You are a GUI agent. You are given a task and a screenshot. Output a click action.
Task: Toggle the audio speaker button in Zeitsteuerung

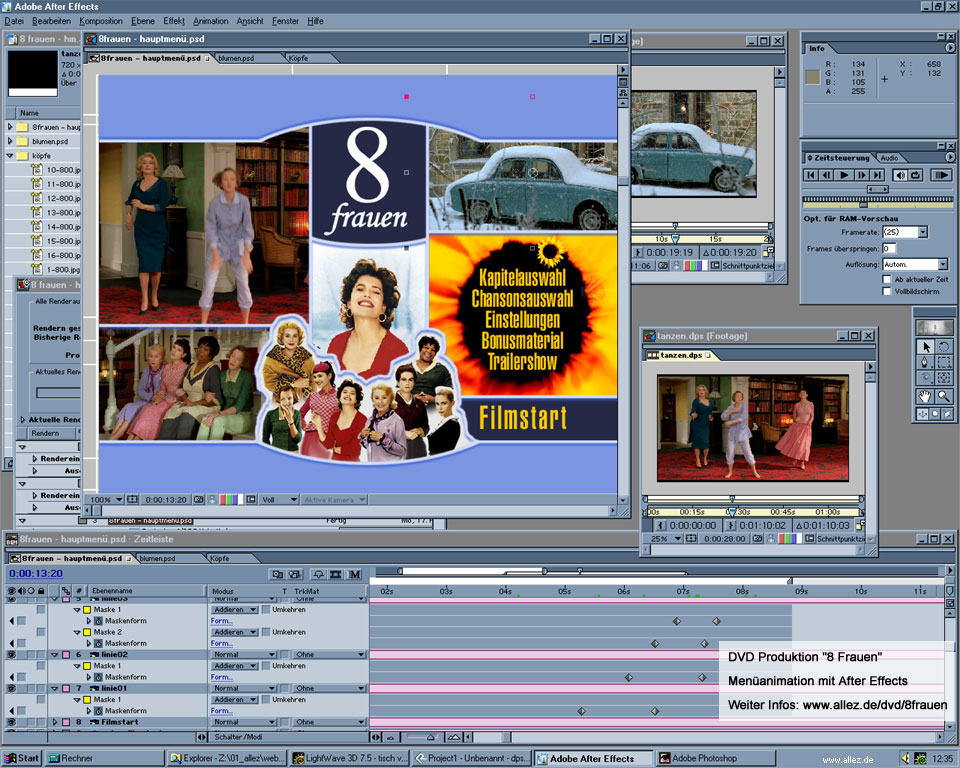point(900,175)
